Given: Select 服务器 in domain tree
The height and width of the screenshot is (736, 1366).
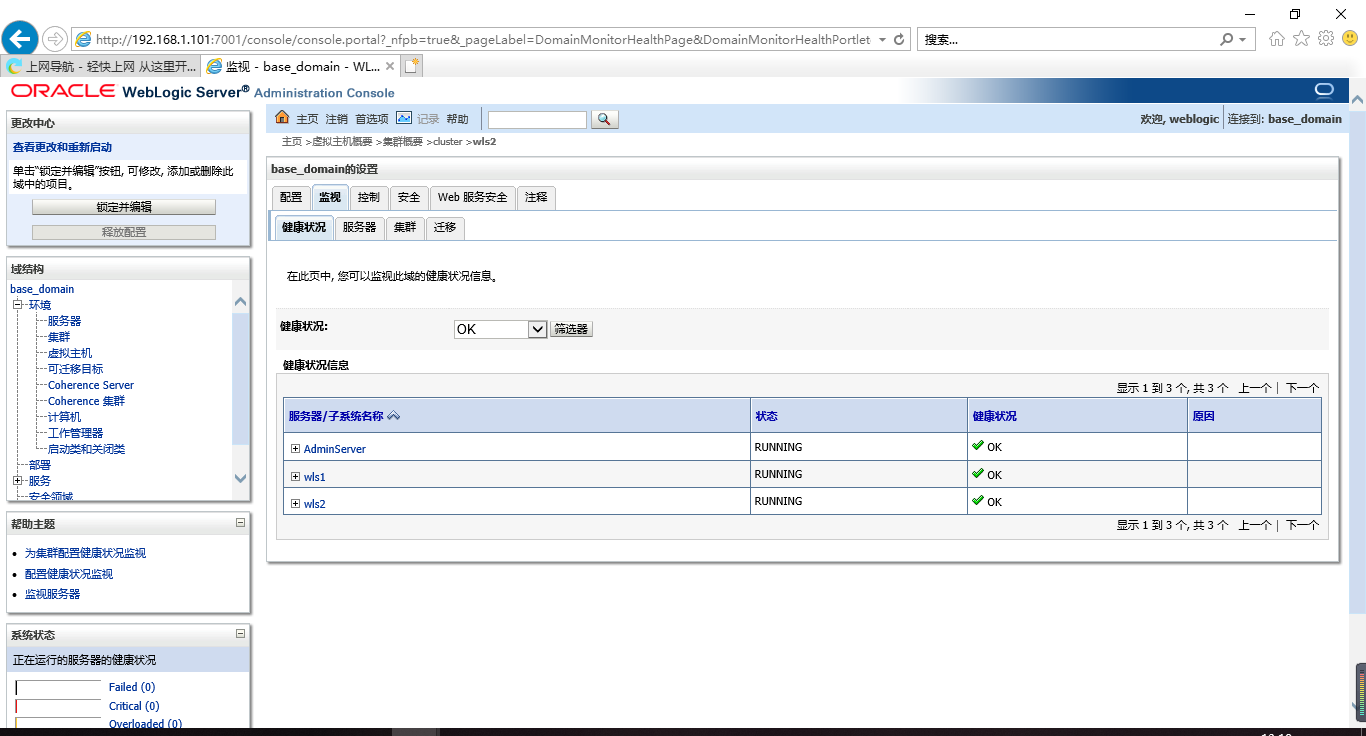Looking at the screenshot, I should (x=65, y=321).
